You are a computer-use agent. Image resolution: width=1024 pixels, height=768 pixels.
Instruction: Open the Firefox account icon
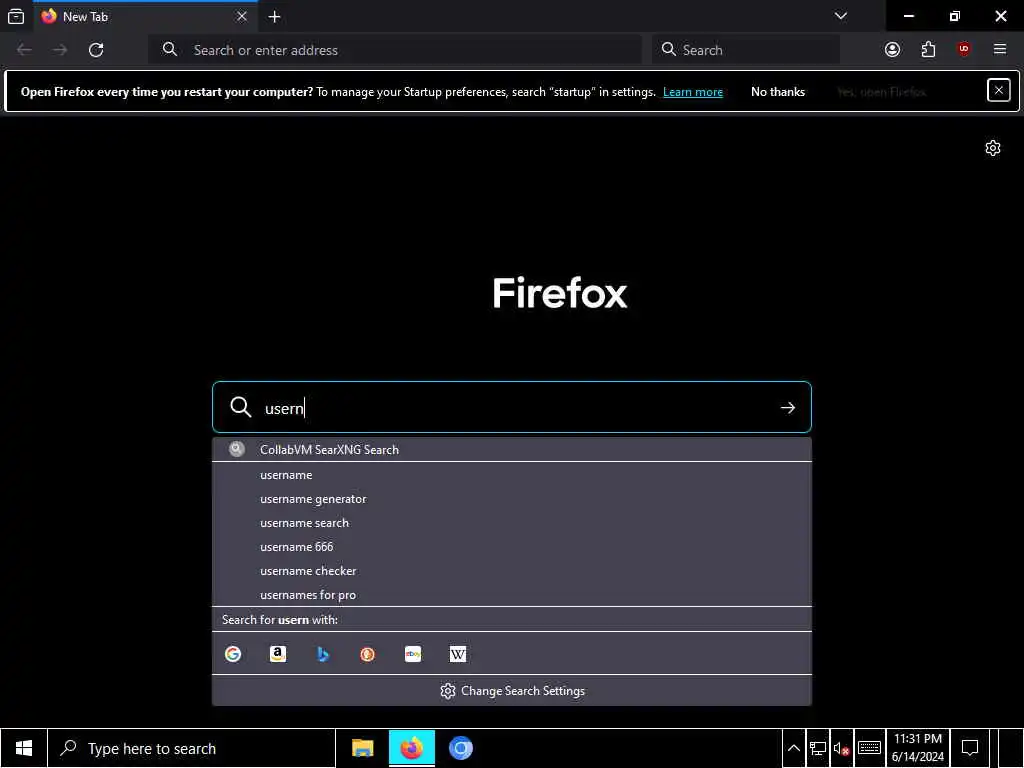pyautogui.click(x=892, y=50)
